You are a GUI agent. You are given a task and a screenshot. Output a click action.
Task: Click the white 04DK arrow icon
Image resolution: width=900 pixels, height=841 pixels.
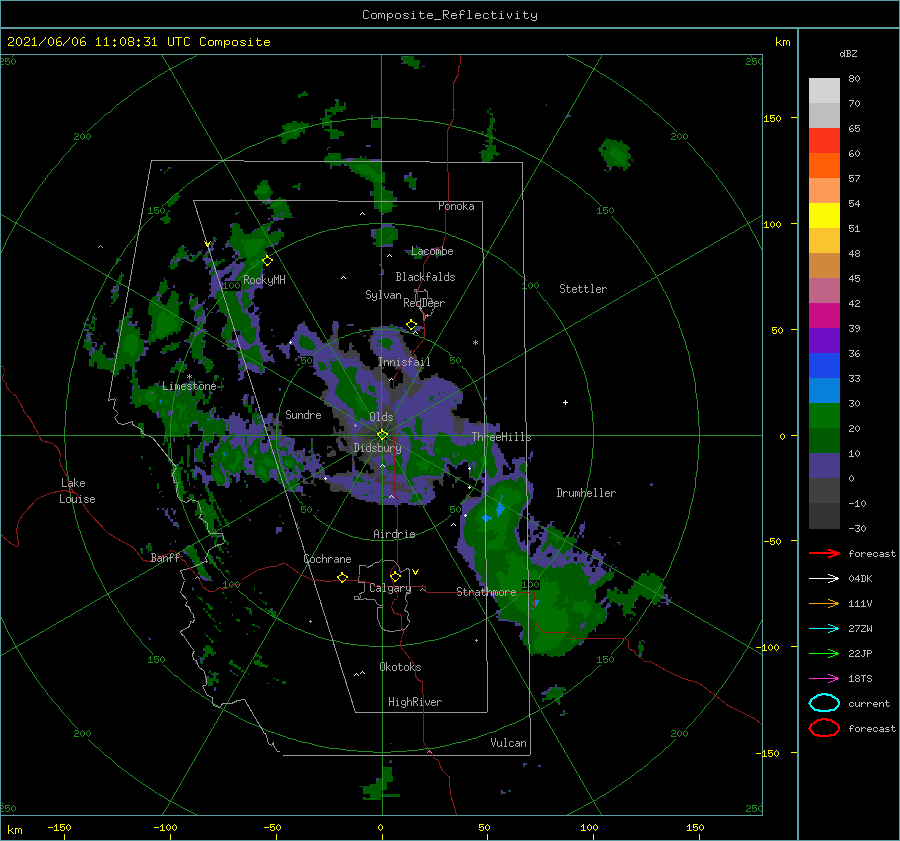click(824, 579)
